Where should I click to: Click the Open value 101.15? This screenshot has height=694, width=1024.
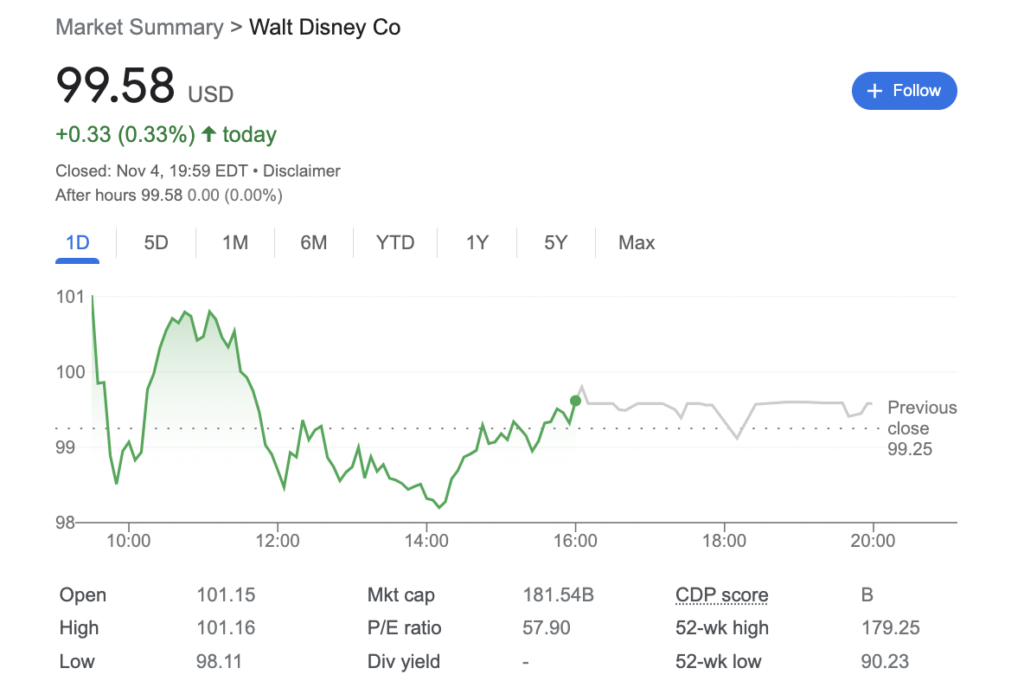coord(226,595)
